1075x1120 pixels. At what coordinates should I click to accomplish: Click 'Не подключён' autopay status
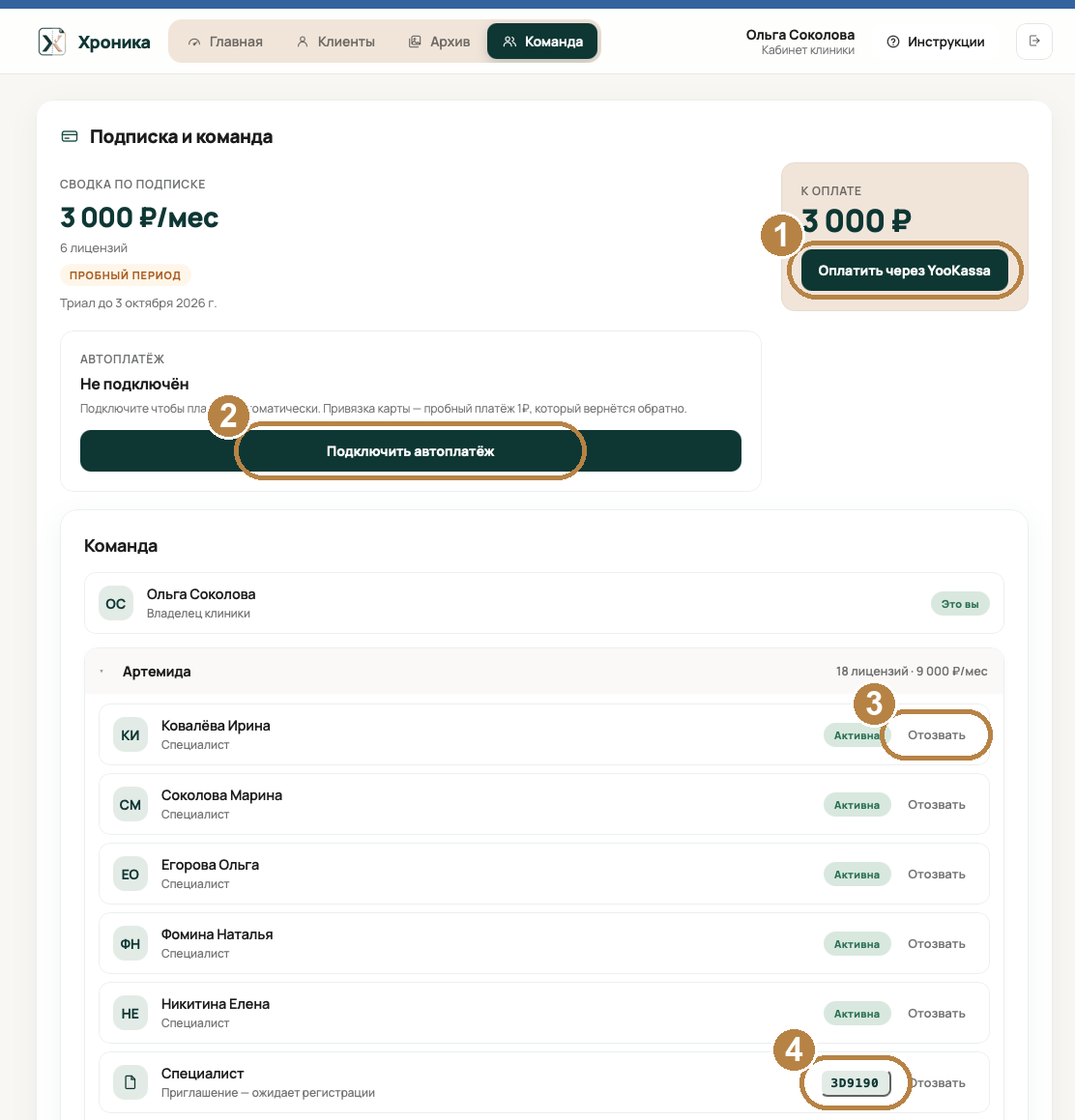tap(134, 385)
